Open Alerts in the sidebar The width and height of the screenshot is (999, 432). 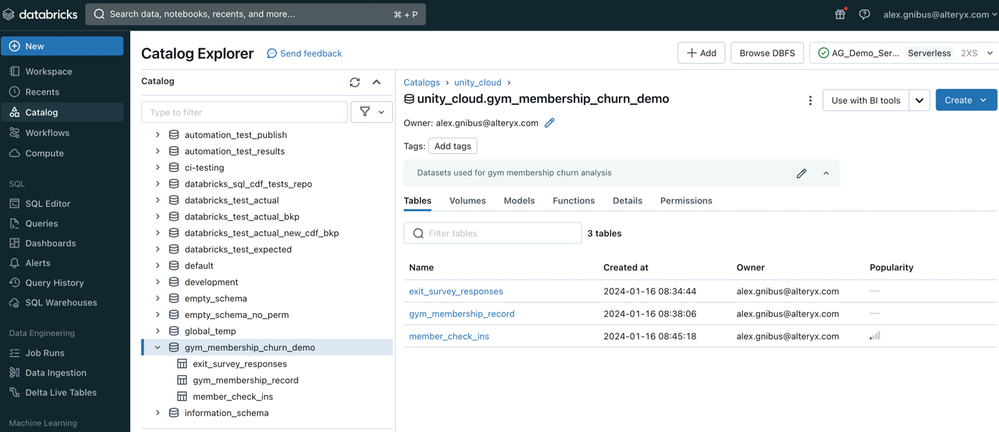(62, 263)
